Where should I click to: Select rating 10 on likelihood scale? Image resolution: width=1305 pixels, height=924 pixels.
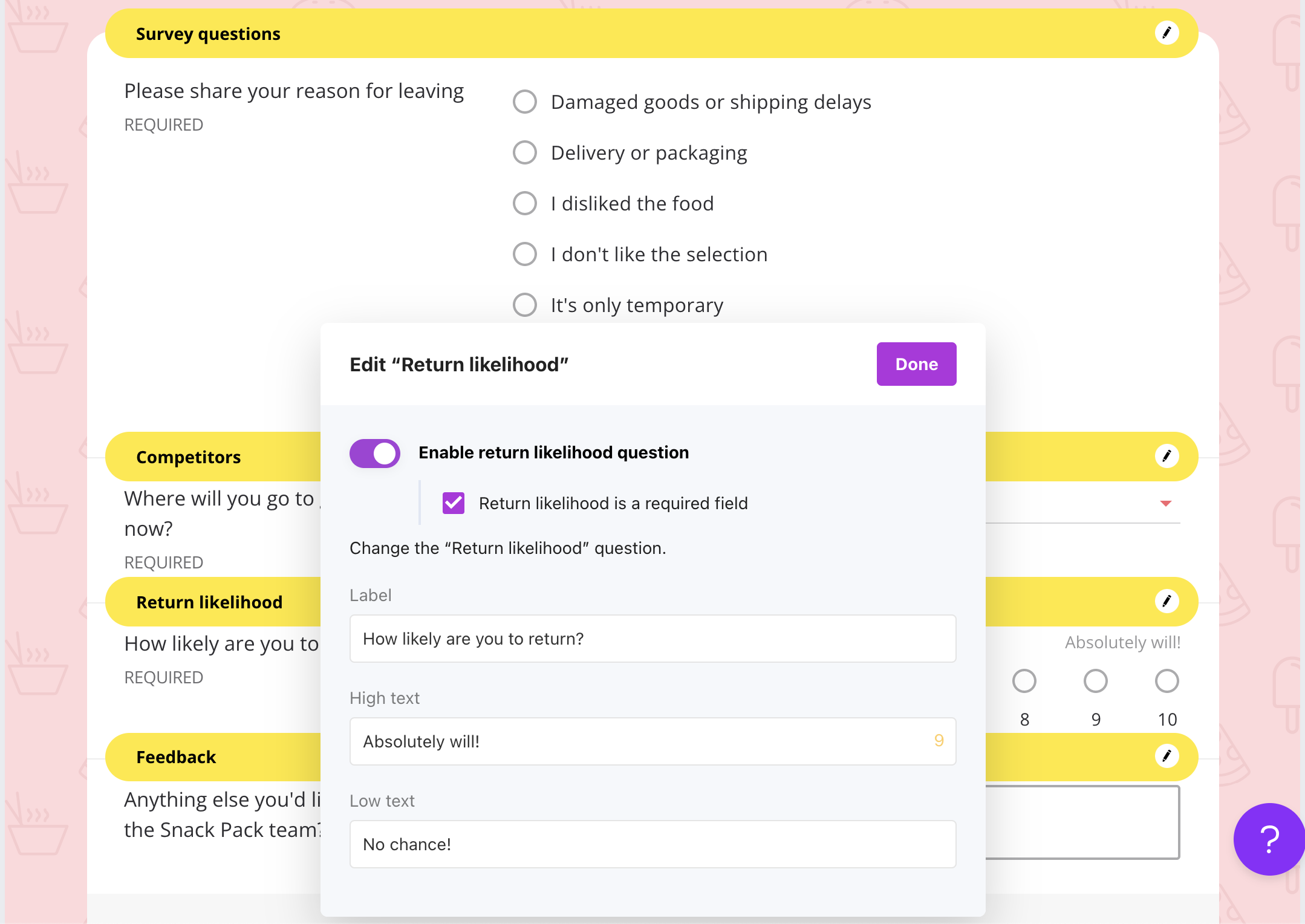pos(1167,681)
